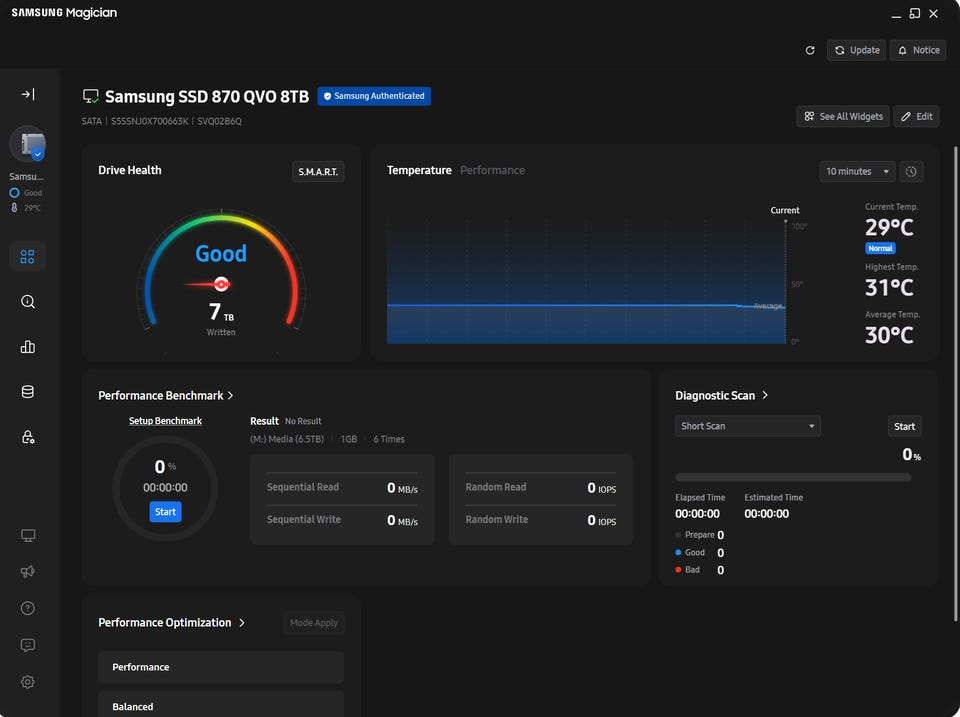Expand Performance Benchmark section chevron
Image resolution: width=960 pixels, height=717 pixels.
click(231, 396)
